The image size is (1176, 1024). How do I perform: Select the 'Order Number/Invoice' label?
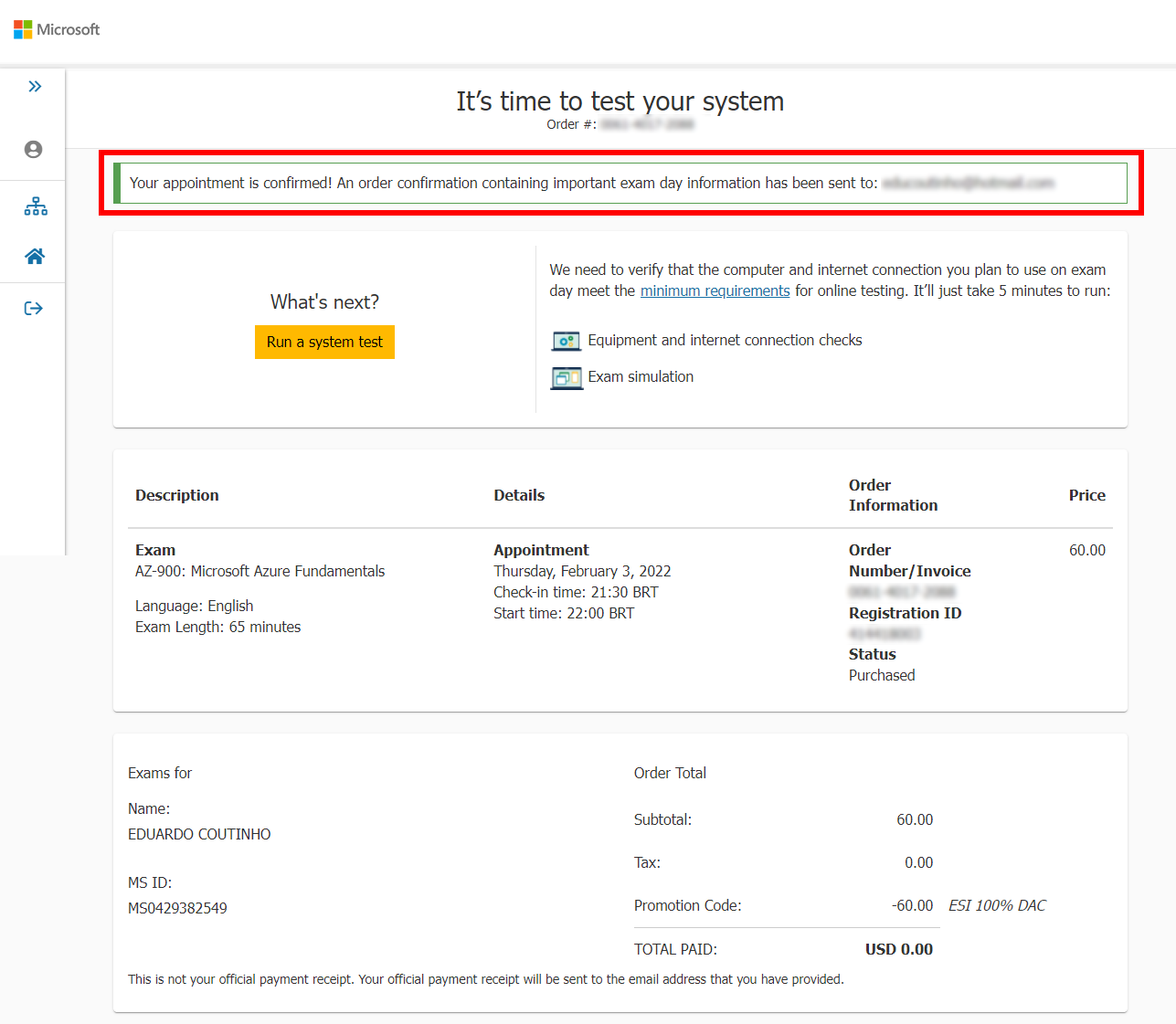coord(910,560)
